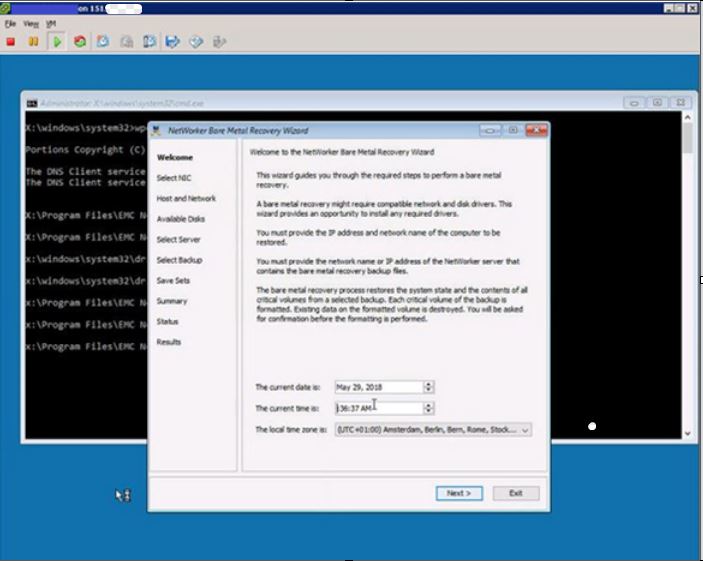Viewport: 703px width, 561px height.
Task: Power off the VM with red stop icon
Action: [11, 42]
